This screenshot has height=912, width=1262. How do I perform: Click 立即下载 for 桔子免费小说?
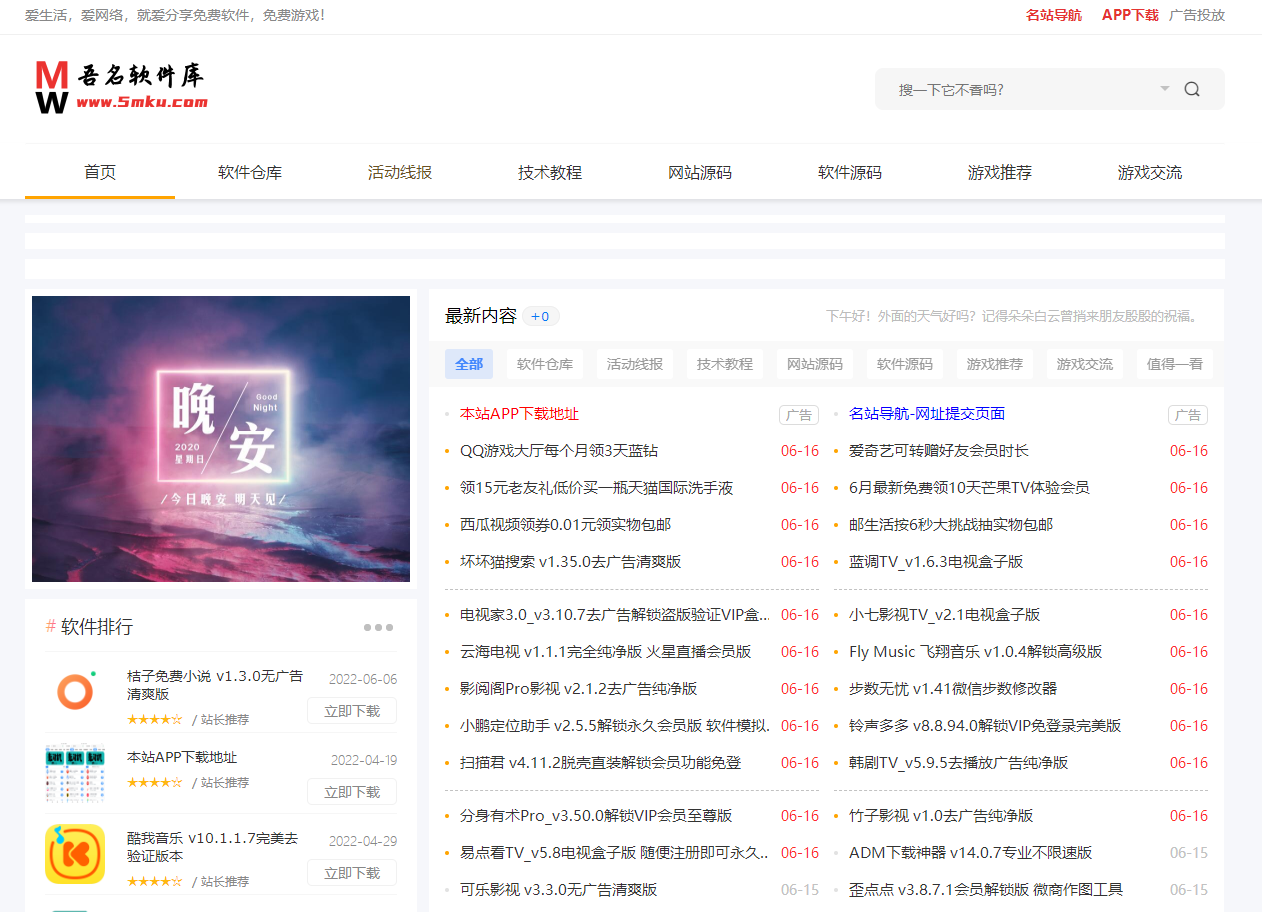[x=352, y=711]
